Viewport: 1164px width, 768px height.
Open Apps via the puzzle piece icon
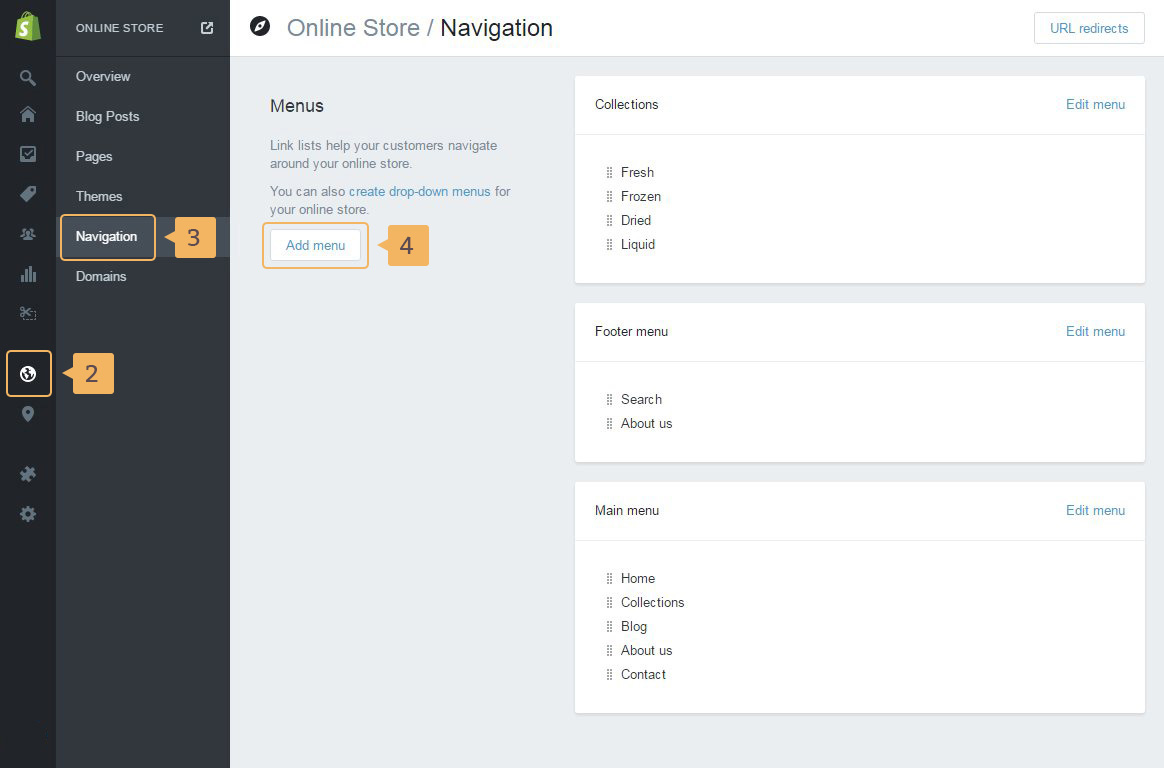click(28, 474)
